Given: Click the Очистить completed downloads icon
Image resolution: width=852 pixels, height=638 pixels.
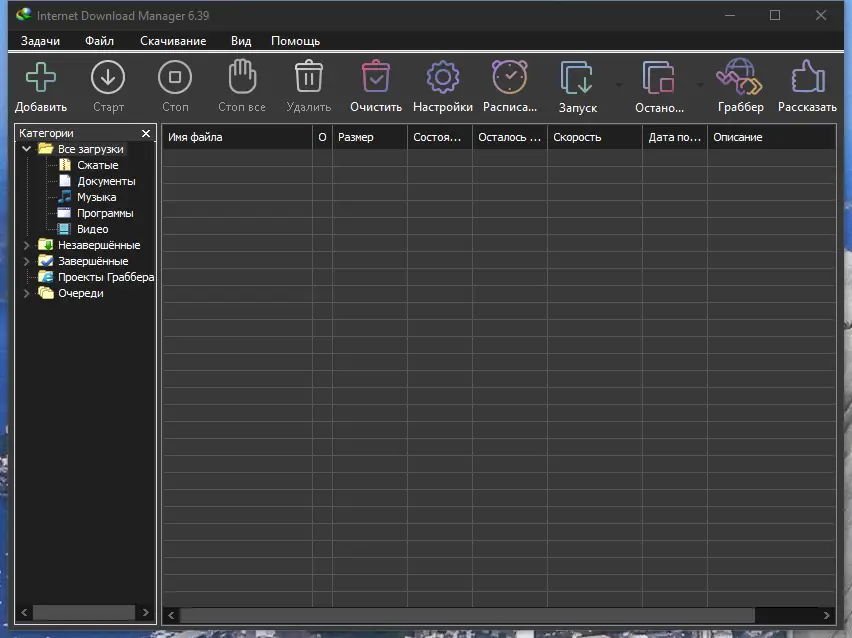Looking at the screenshot, I should point(375,76).
